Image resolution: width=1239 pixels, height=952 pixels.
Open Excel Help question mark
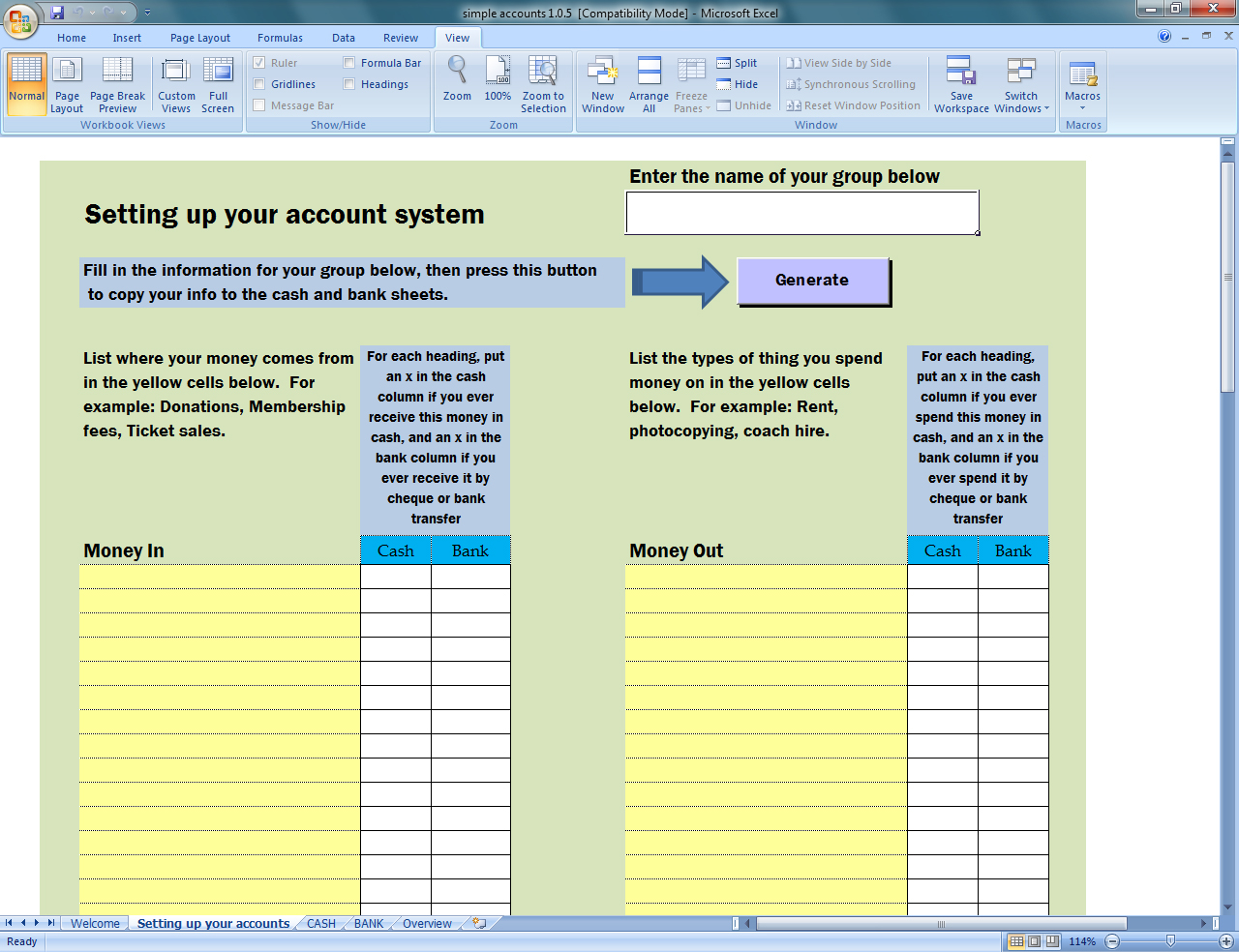(1164, 37)
